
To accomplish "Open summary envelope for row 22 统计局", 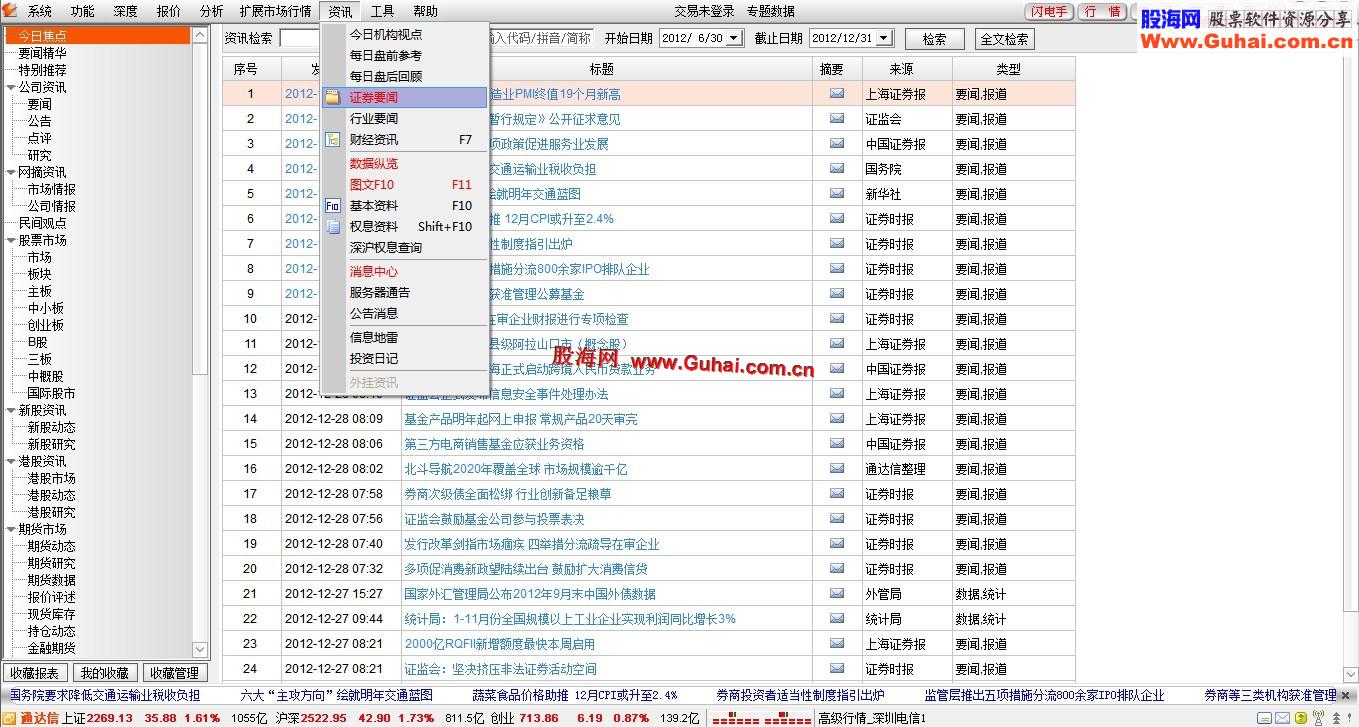I will point(837,618).
